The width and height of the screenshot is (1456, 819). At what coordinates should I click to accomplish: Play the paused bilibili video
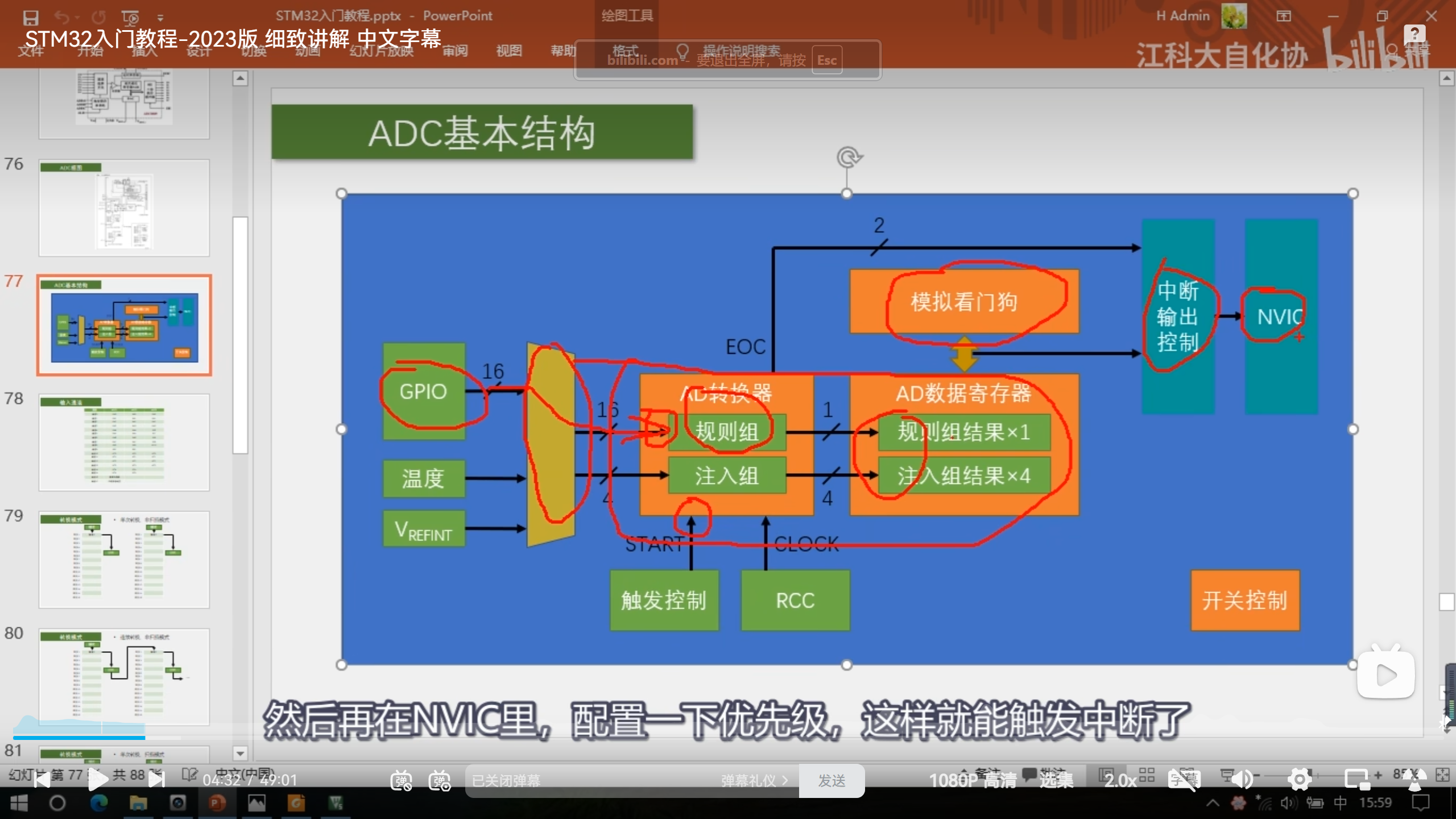pos(98,780)
